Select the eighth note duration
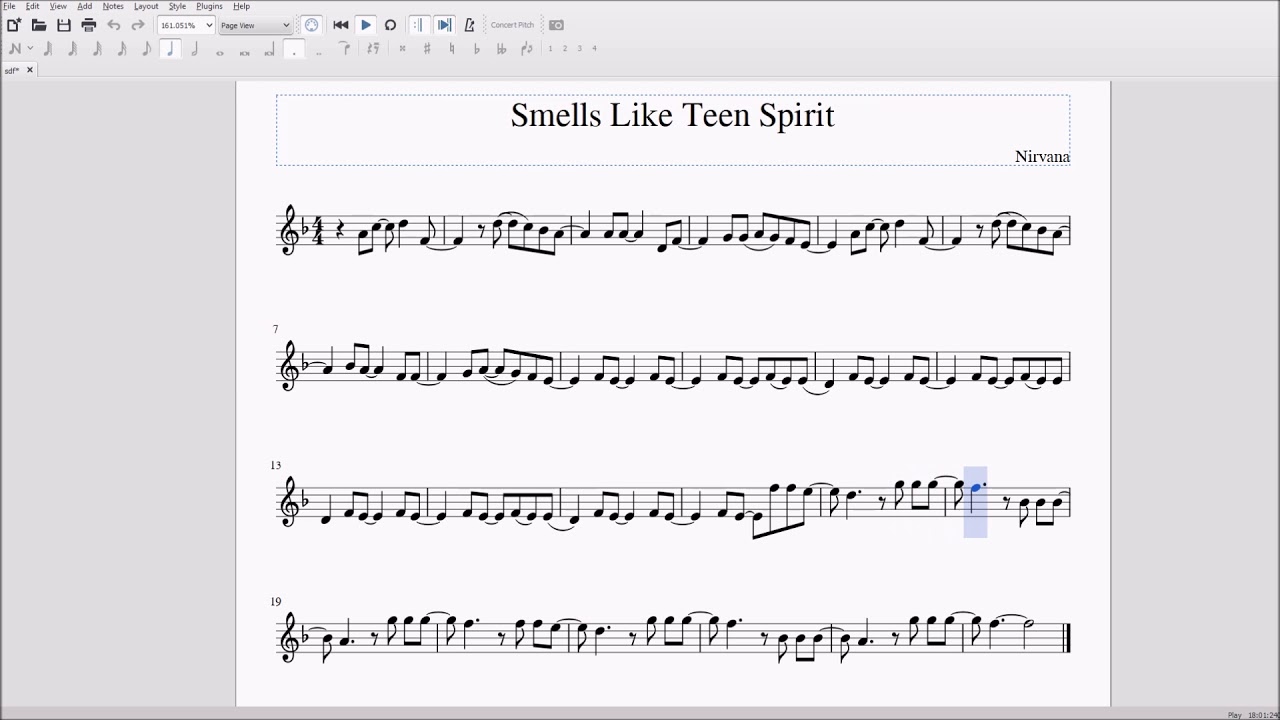 click(x=146, y=48)
